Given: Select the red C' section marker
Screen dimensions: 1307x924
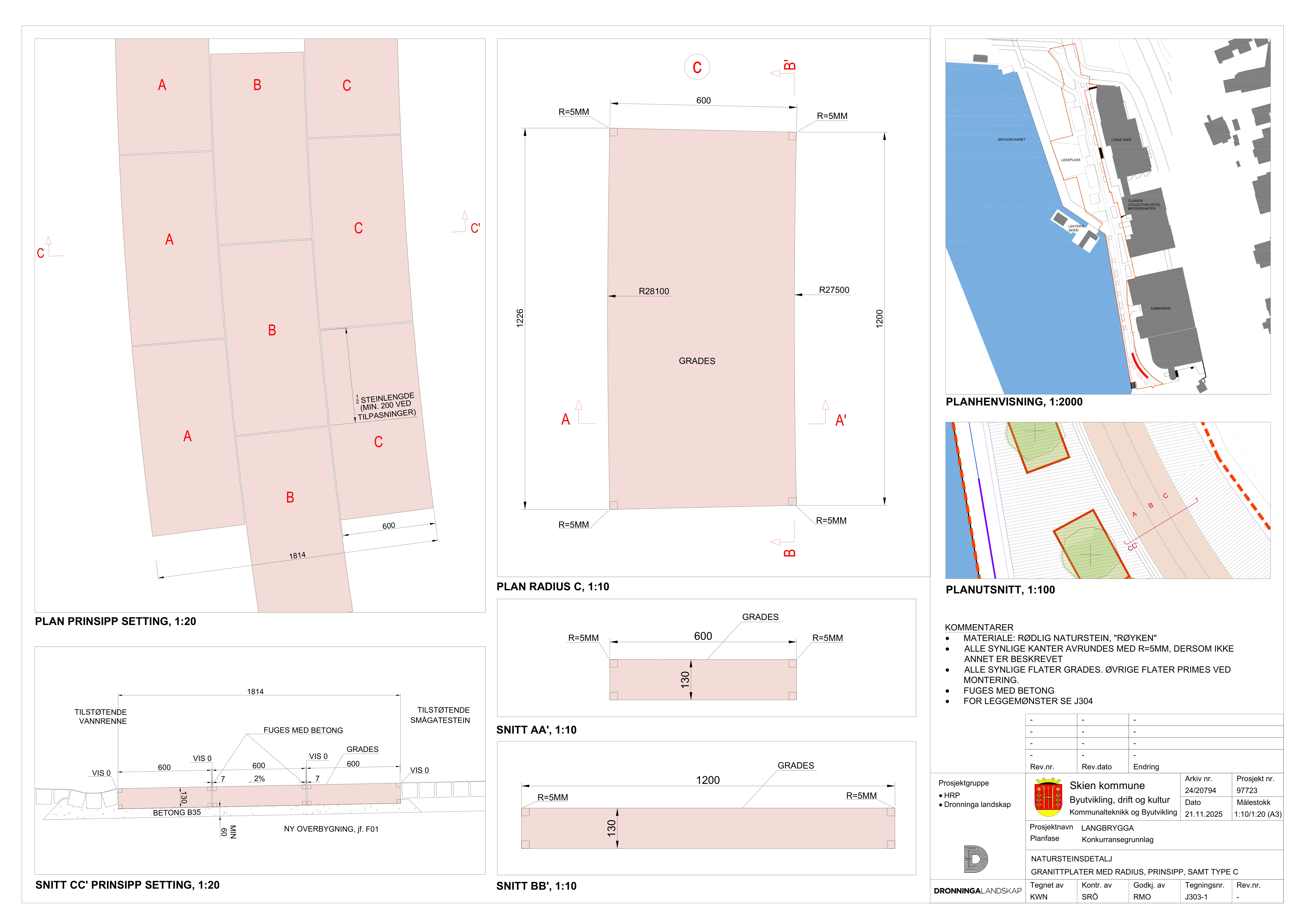Looking at the screenshot, I should [x=475, y=228].
